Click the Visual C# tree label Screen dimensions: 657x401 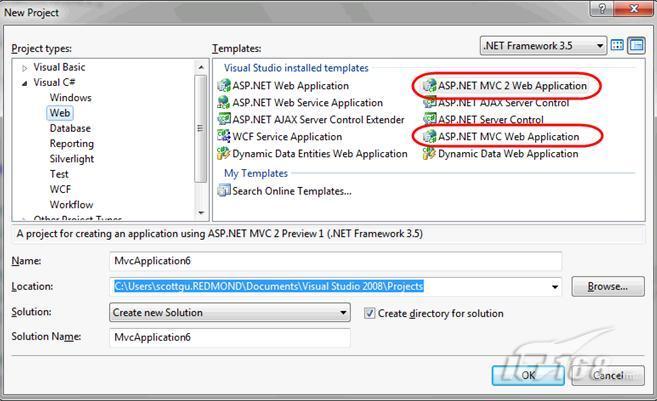[x=54, y=82]
